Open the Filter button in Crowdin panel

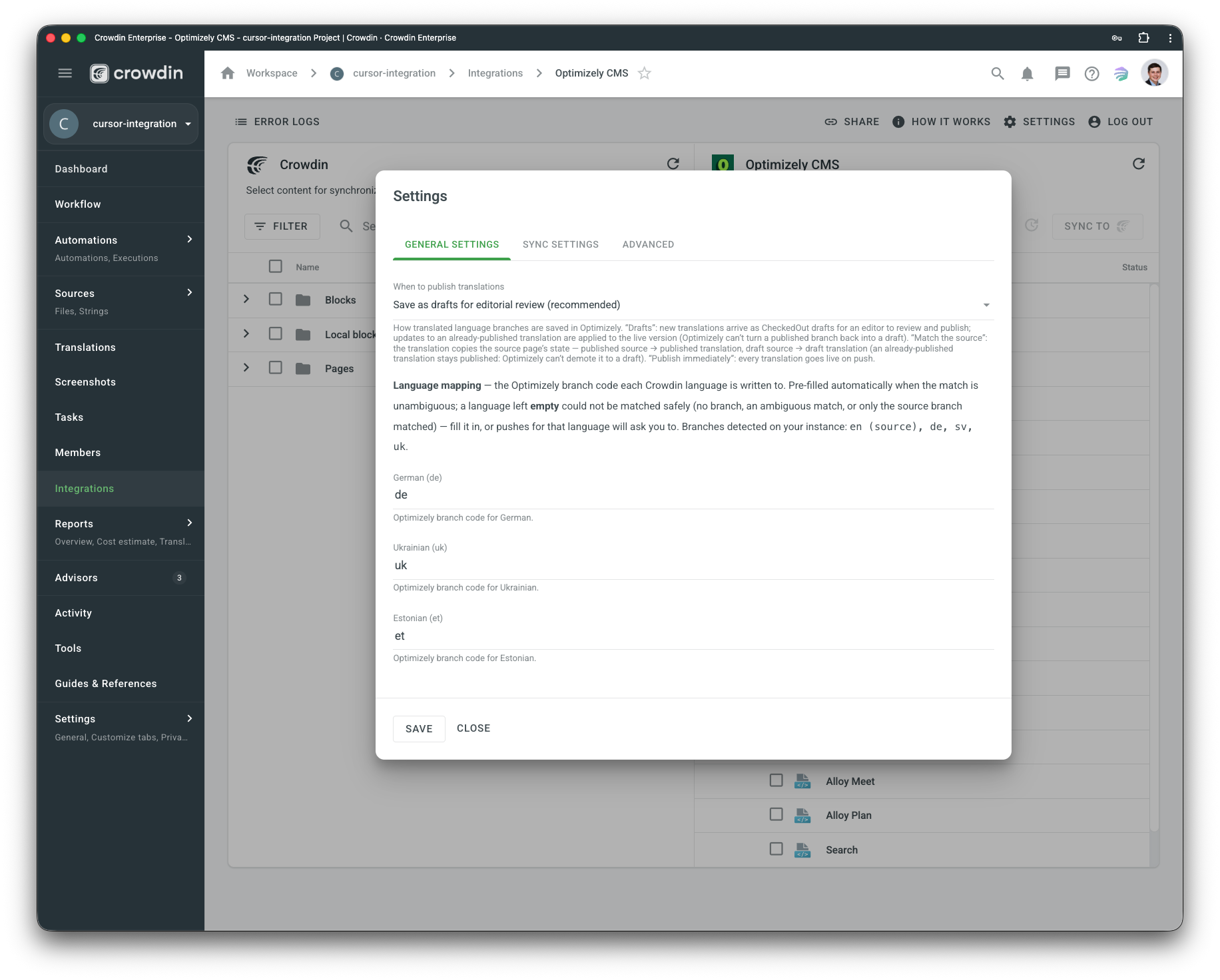point(282,226)
